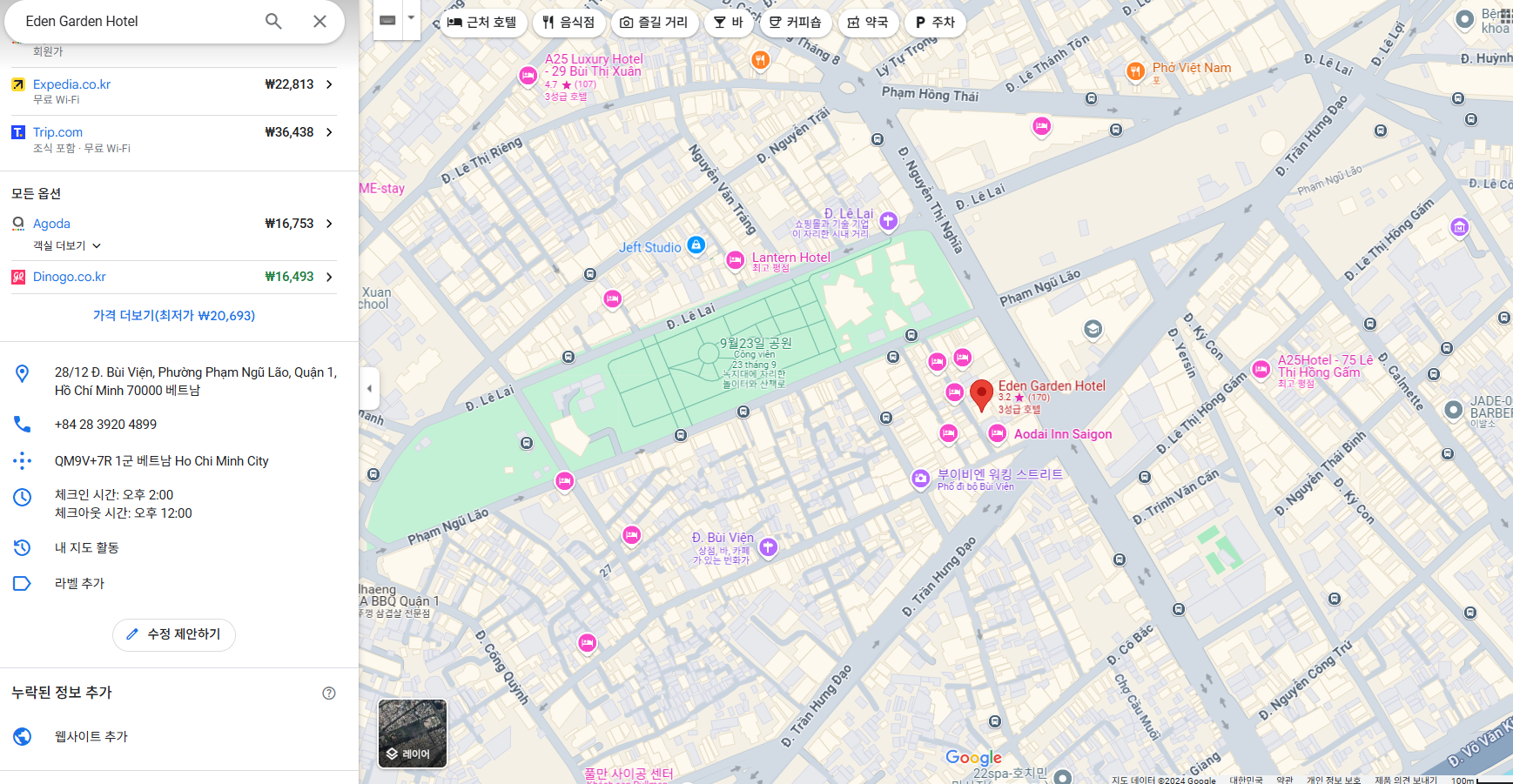Select the 약국 filter chip
The width and height of the screenshot is (1513, 784).
[x=868, y=22]
